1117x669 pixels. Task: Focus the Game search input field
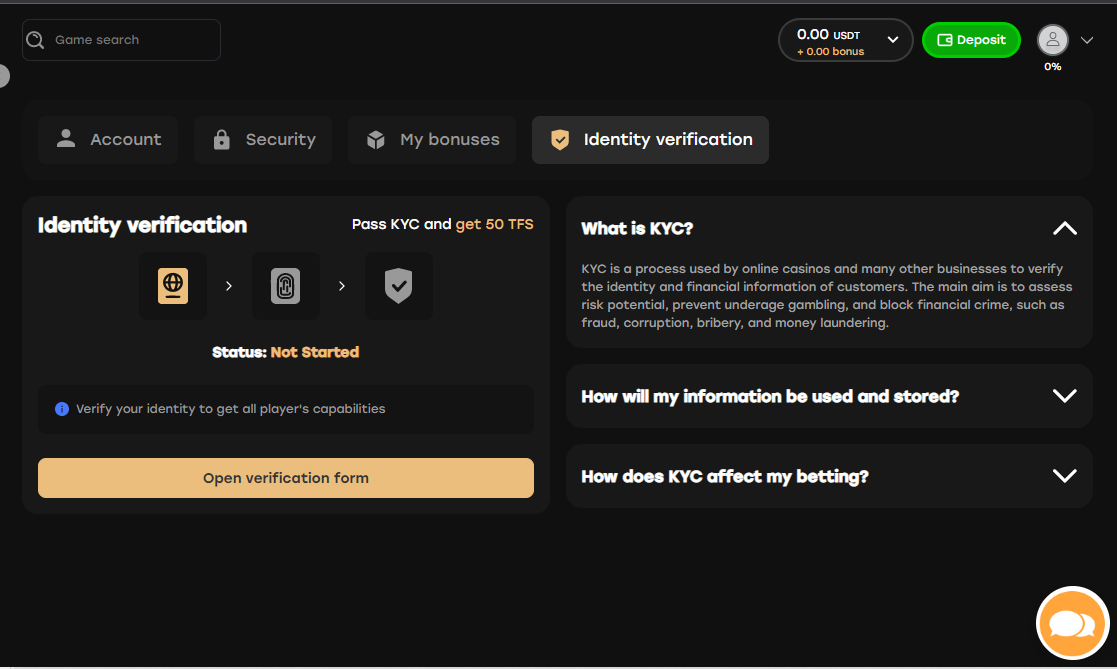click(x=121, y=40)
